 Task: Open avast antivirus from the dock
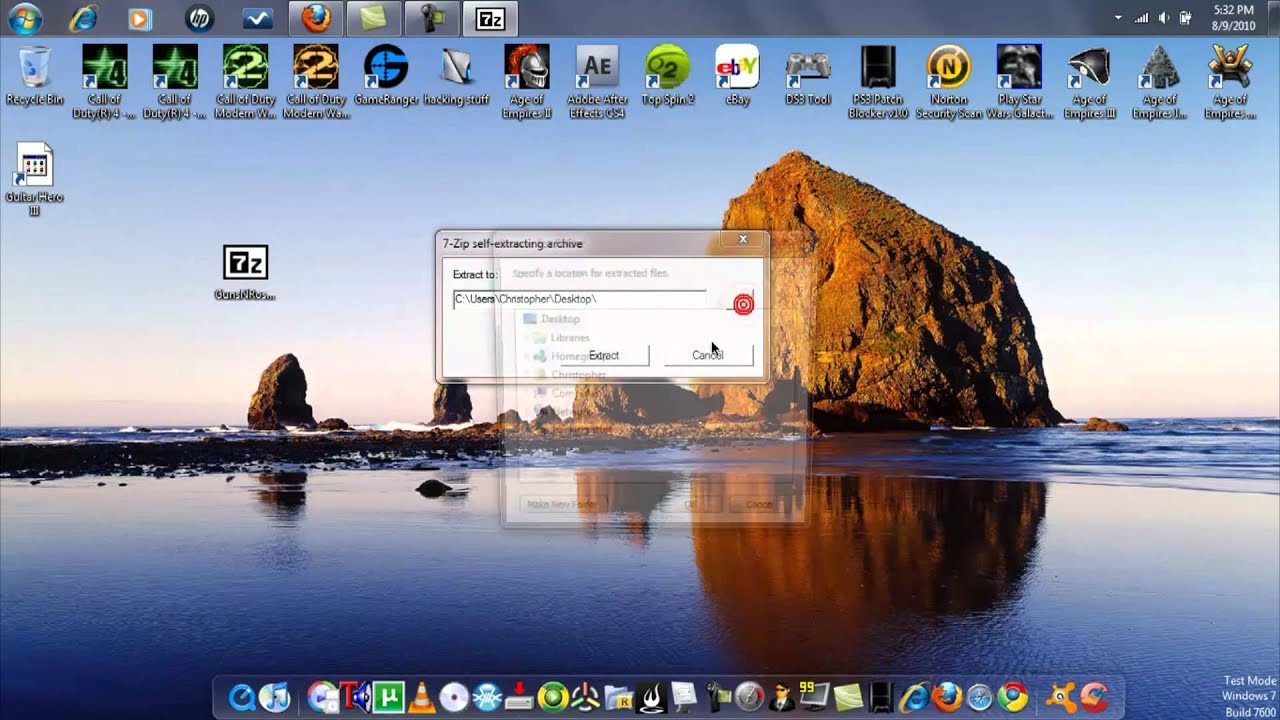[x=1061, y=697]
